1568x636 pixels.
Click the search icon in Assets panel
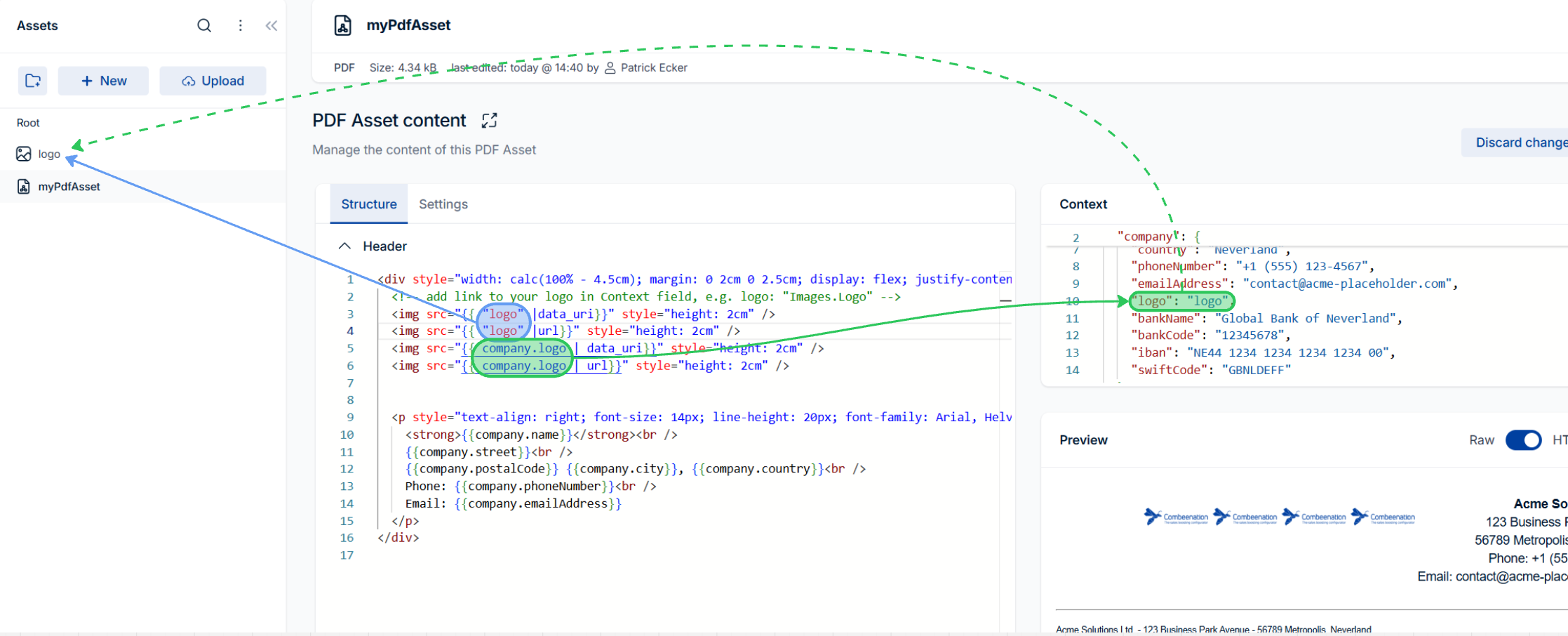click(x=204, y=26)
